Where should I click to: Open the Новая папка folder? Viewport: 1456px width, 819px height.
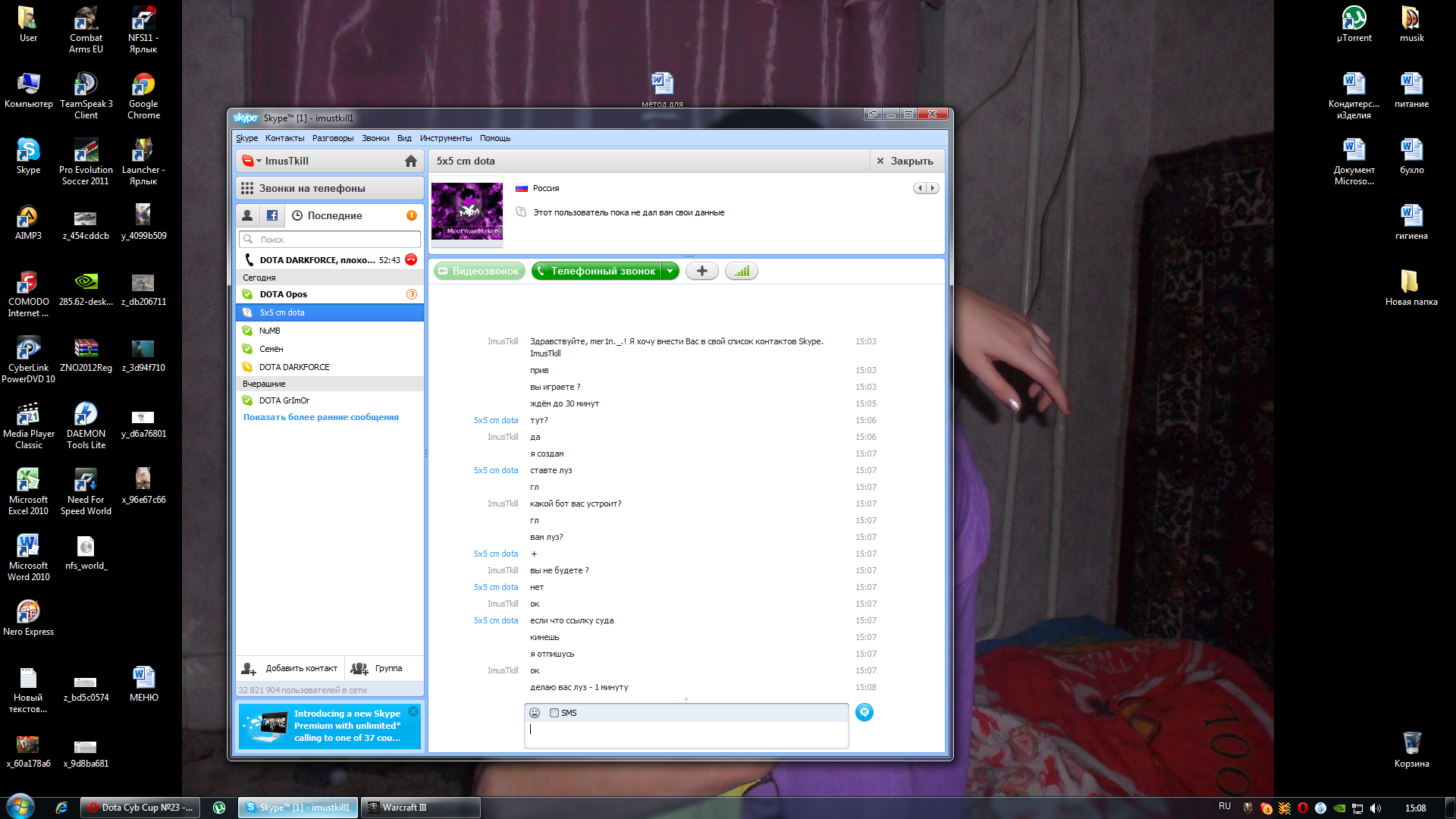[1411, 288]
